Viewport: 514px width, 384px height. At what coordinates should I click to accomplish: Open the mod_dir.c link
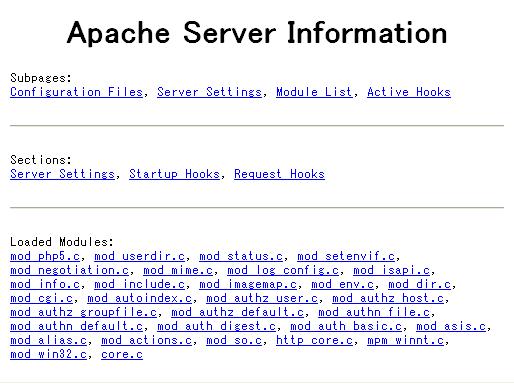419,284
